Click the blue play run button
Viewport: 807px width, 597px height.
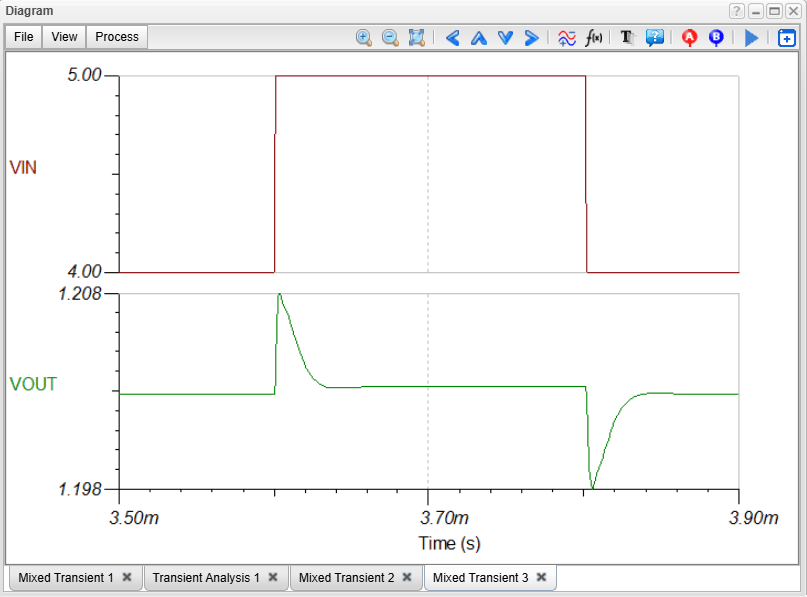click(751, 37)
